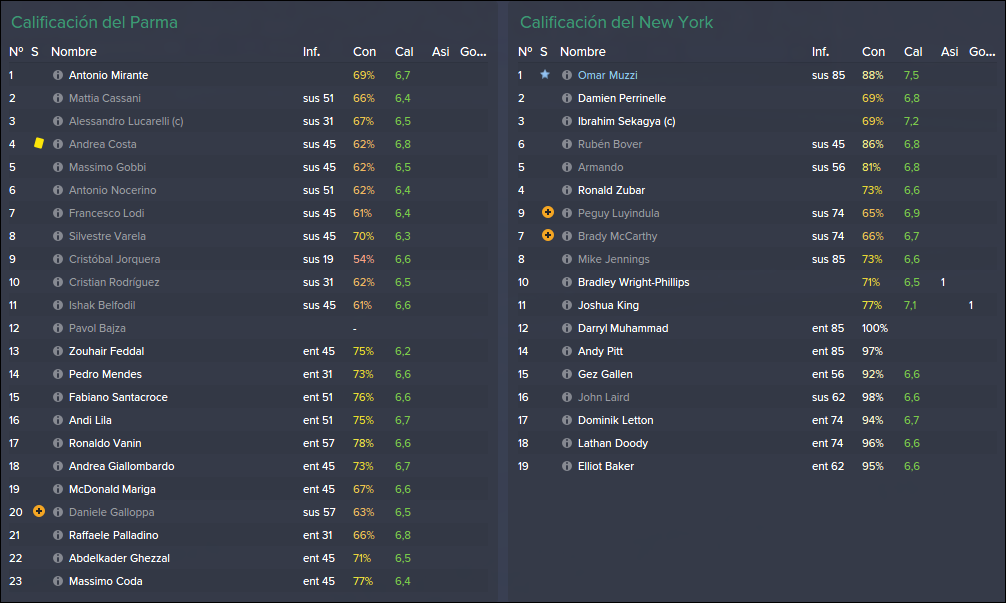Screen dimensions: 1006x603
Task: Sort New York table by Nombre column
Action: coord(583,52)
